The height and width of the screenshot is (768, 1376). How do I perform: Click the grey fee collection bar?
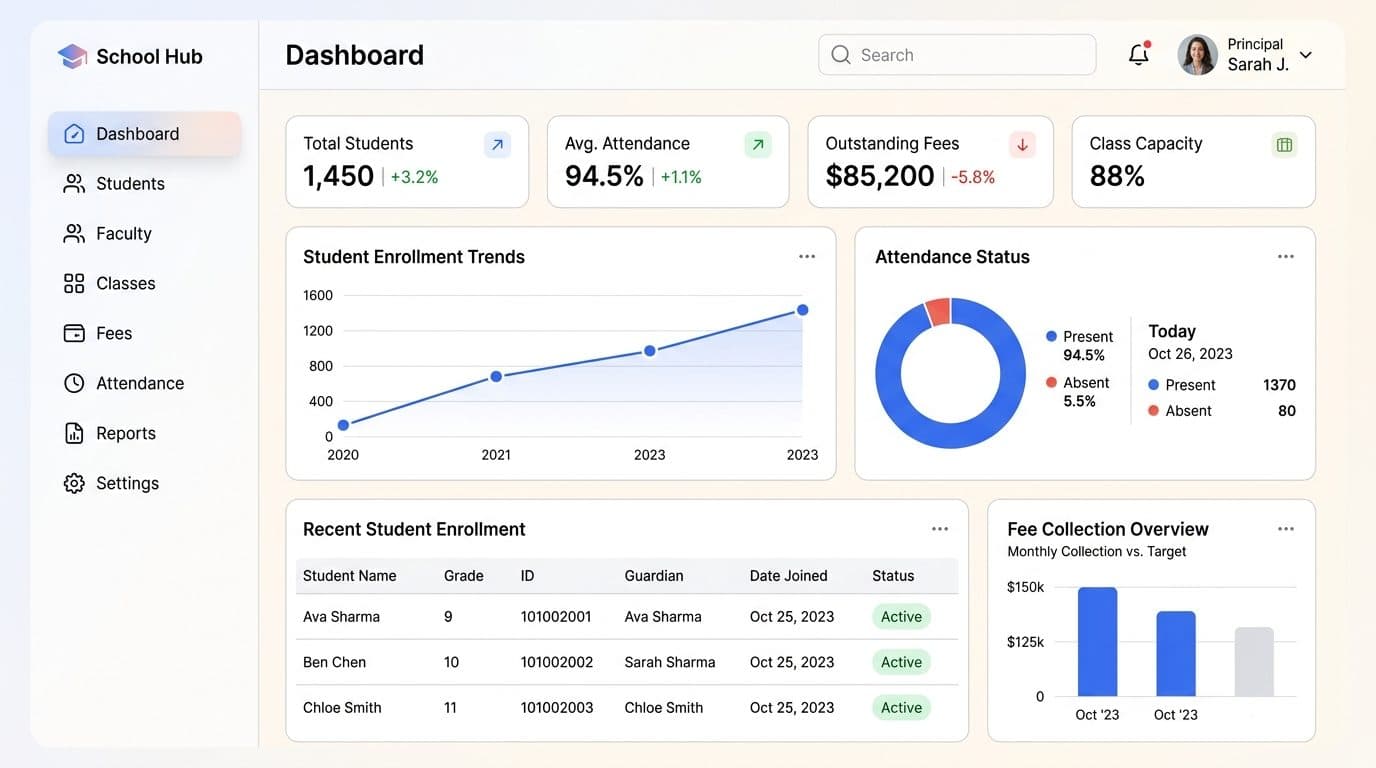pyautogui.click(x=1254, y=662)
